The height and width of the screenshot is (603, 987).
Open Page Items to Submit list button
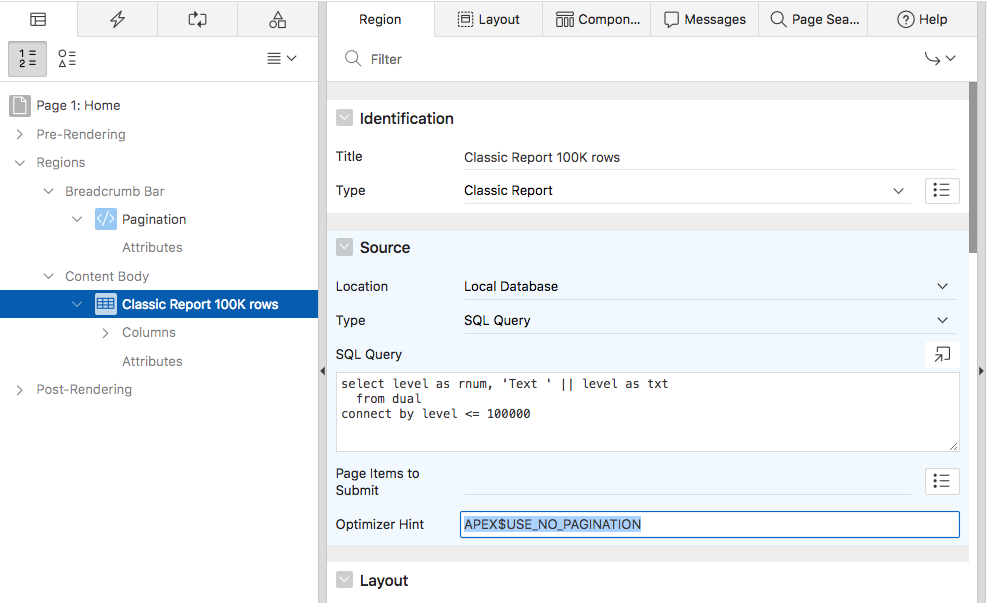[x=942, y=481]
